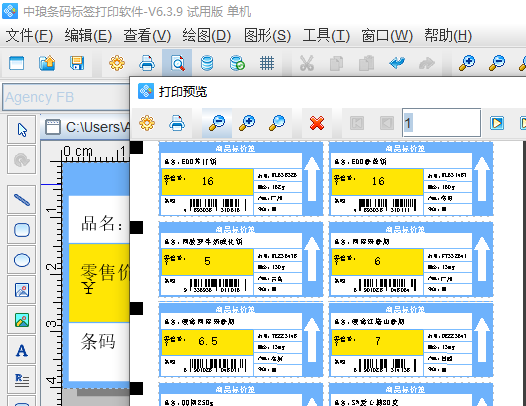Redo with the gray forward arrow icon

(427, 63)
